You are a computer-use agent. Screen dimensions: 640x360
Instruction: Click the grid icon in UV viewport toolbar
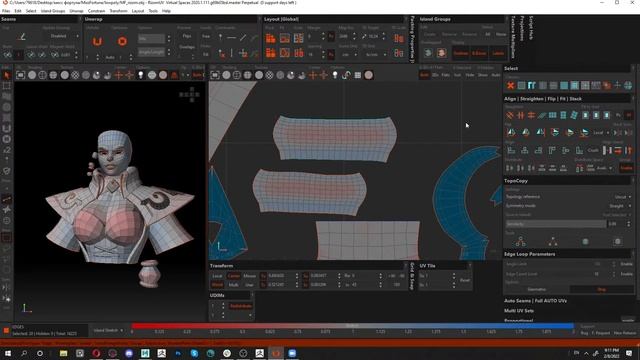358,75
